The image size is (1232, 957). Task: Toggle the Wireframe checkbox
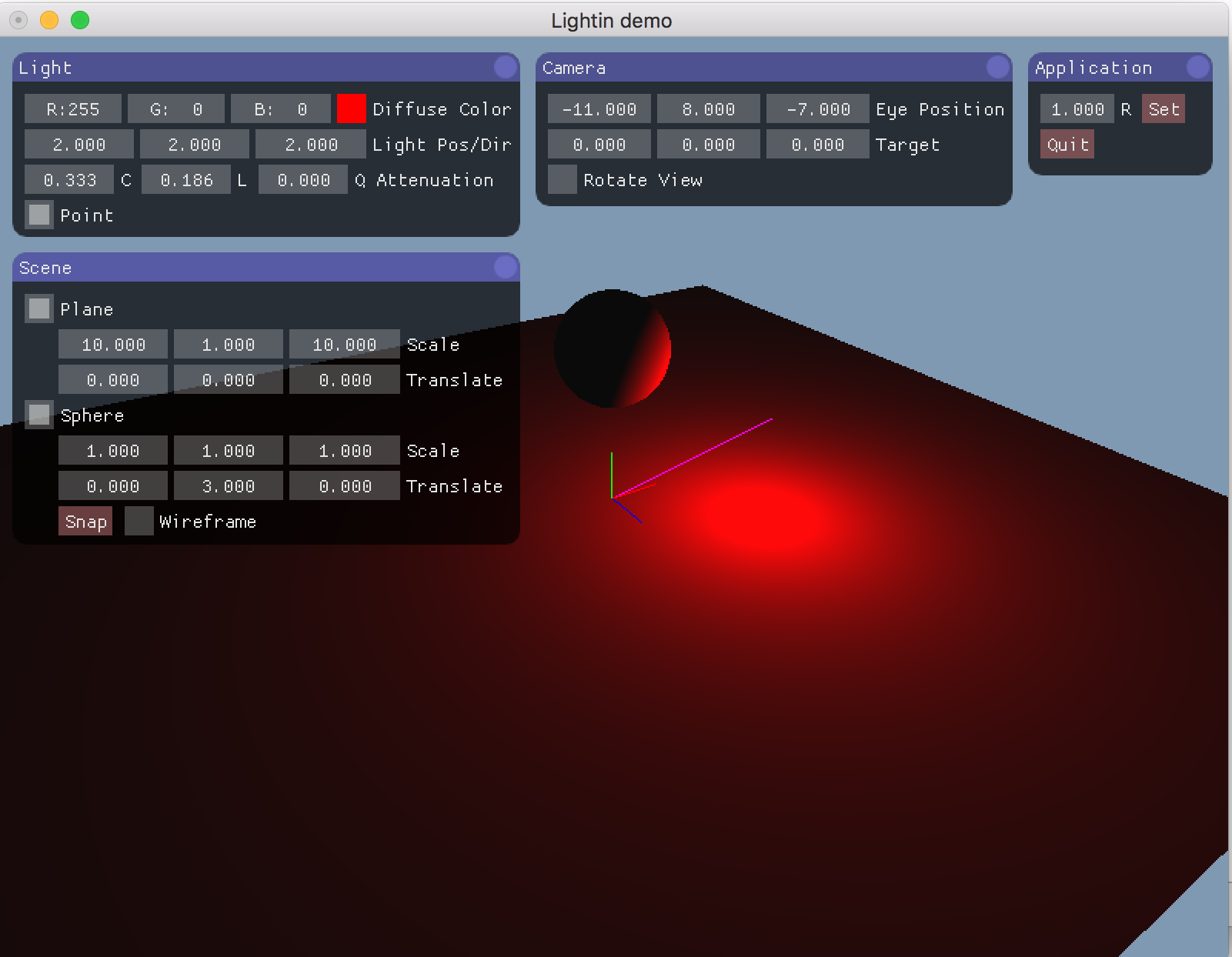[x=139, y=522]
